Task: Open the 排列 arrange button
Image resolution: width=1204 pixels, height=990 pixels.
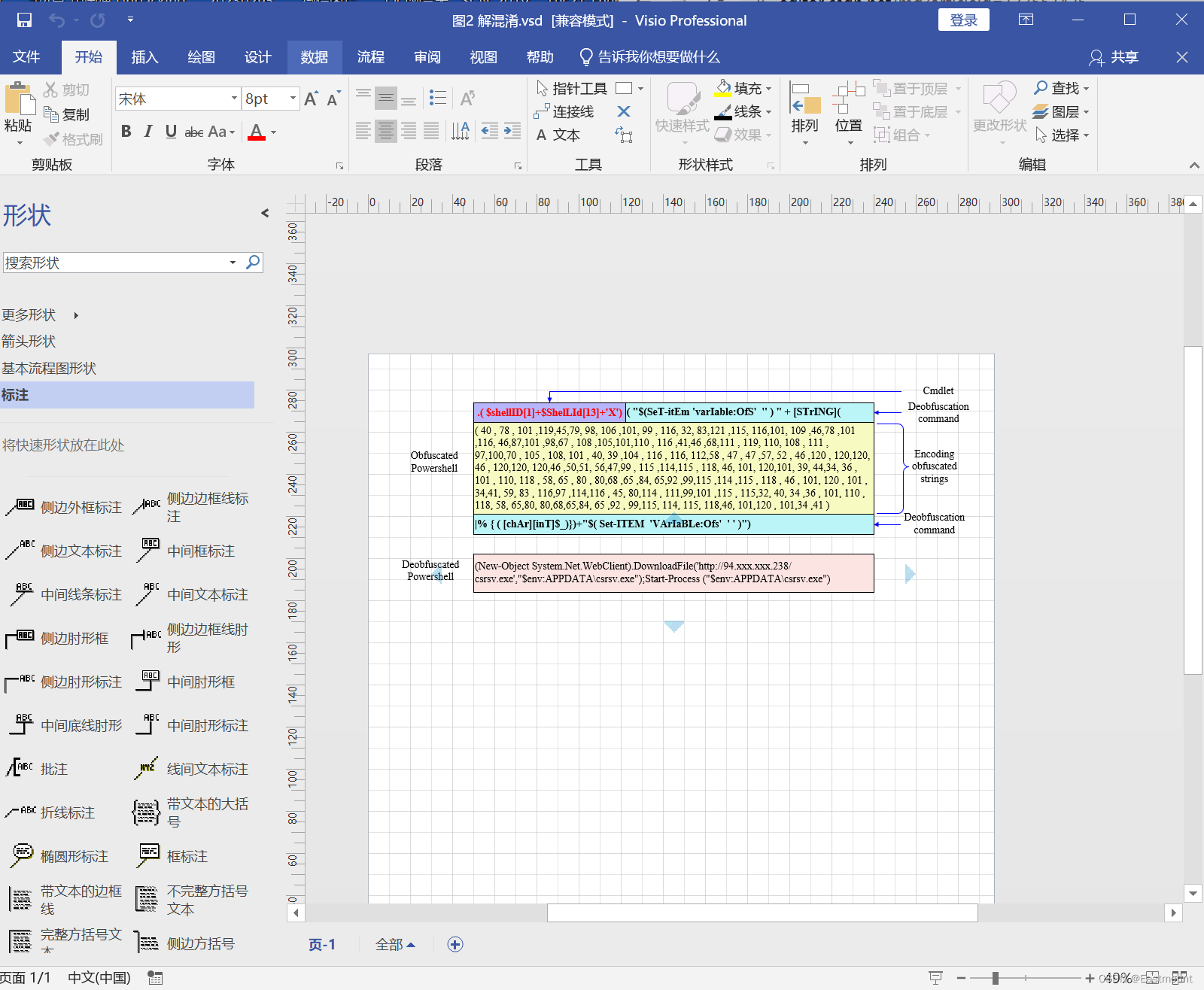Action: (x=804, y=113)
